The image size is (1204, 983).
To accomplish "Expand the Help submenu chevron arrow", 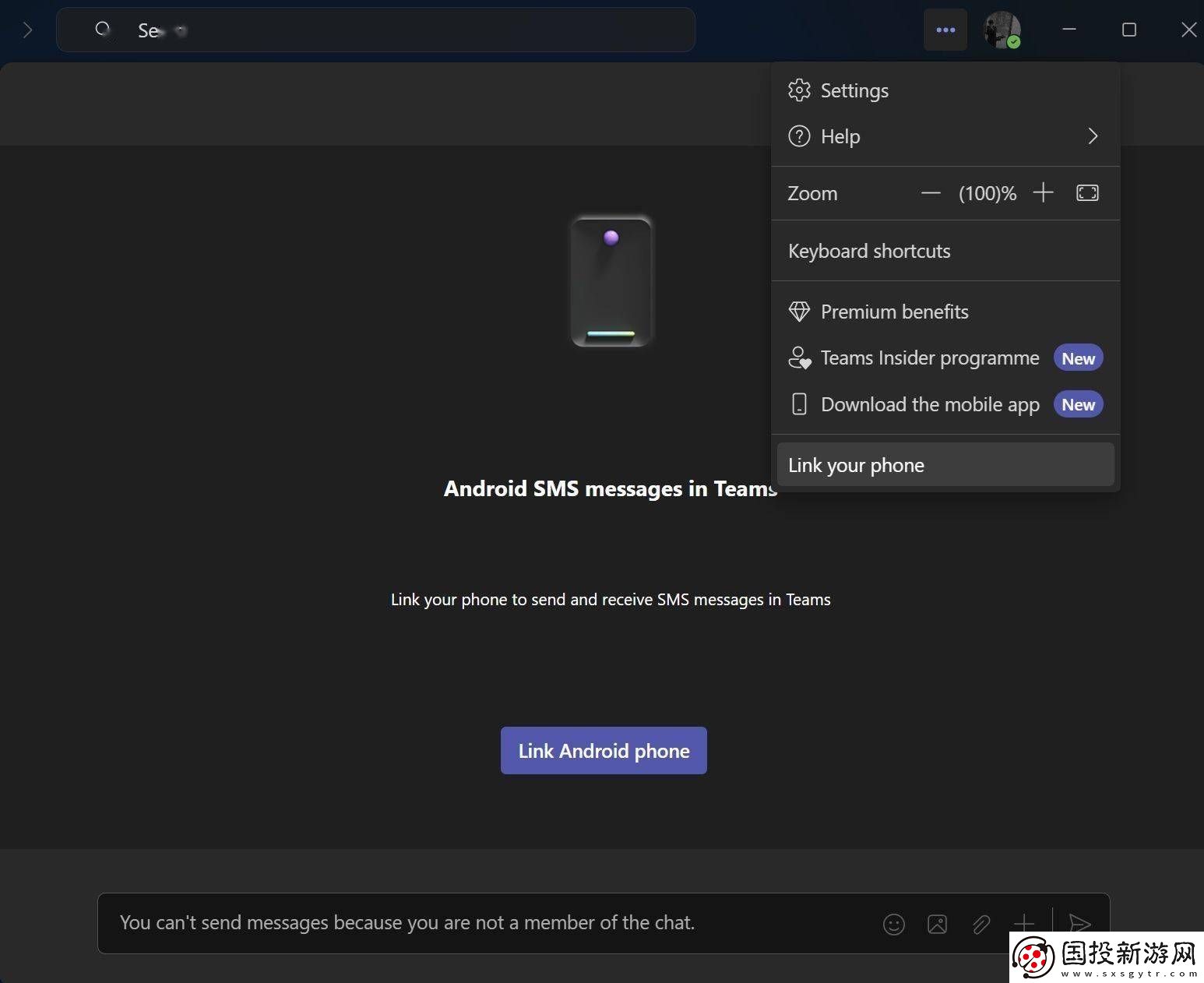I will coord(1093,136).
